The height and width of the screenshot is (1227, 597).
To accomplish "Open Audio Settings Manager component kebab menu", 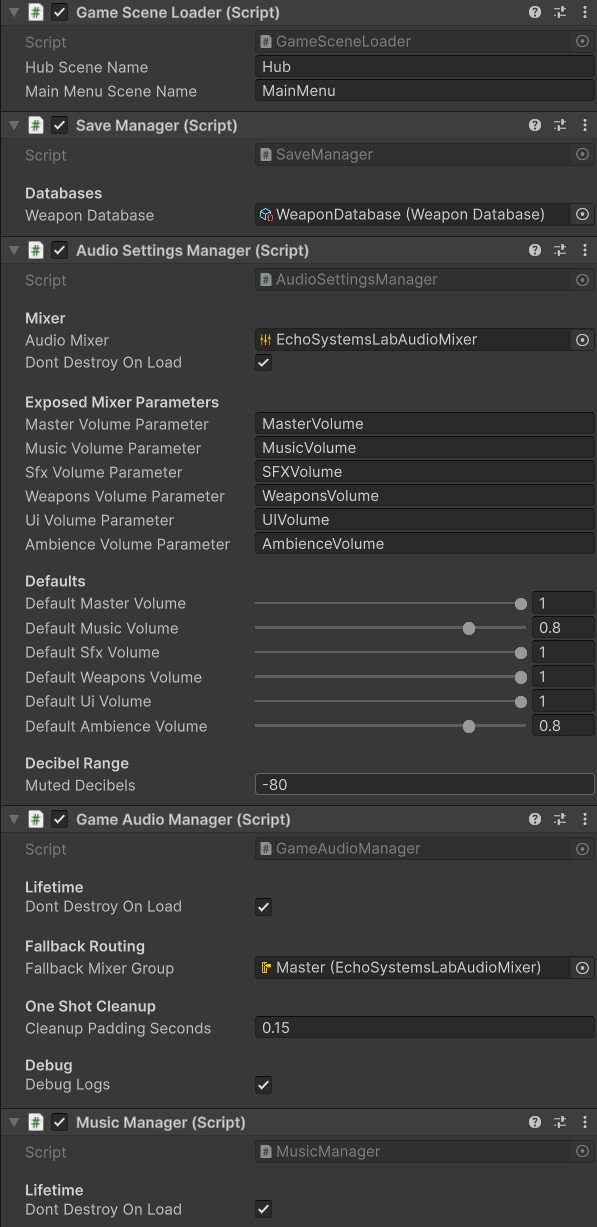I will coord(585,250).
